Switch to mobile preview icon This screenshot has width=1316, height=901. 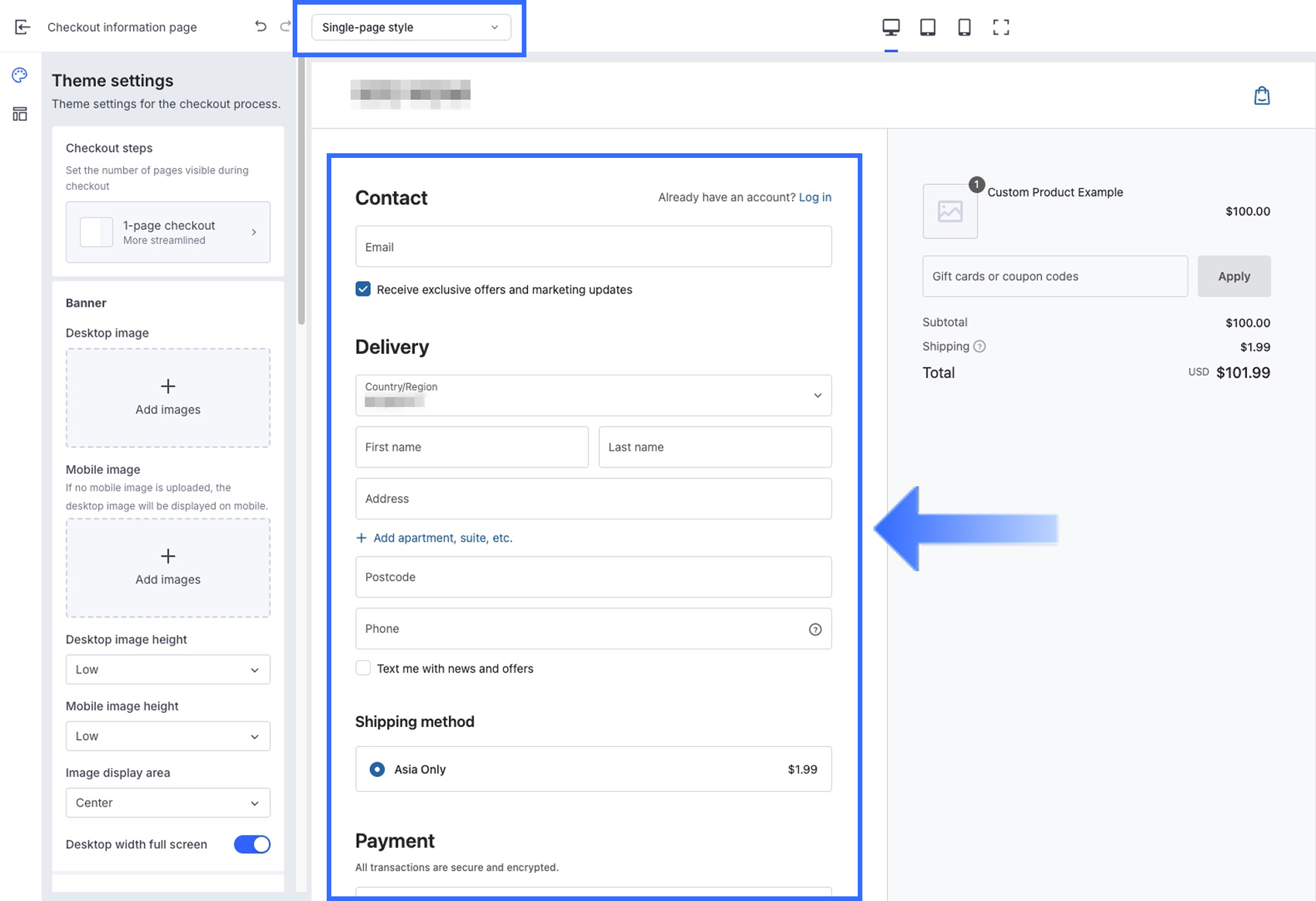[x=964, y=27]
